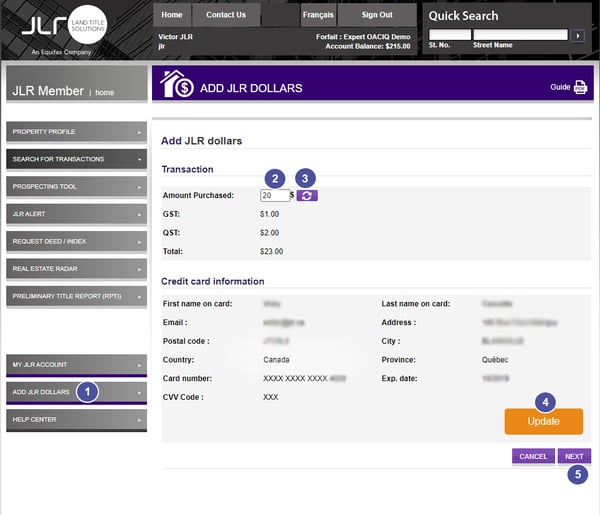Click the orange Update button

544,421
